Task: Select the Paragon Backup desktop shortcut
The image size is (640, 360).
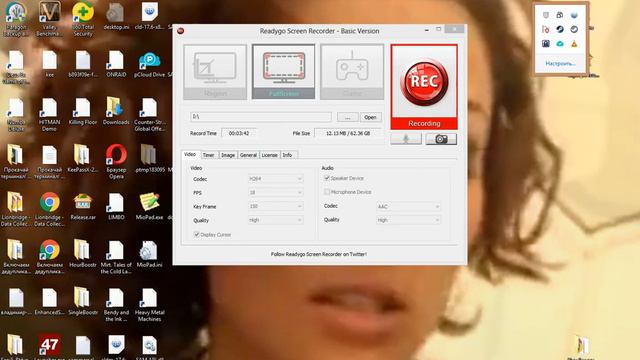Action: click(16, 18)
